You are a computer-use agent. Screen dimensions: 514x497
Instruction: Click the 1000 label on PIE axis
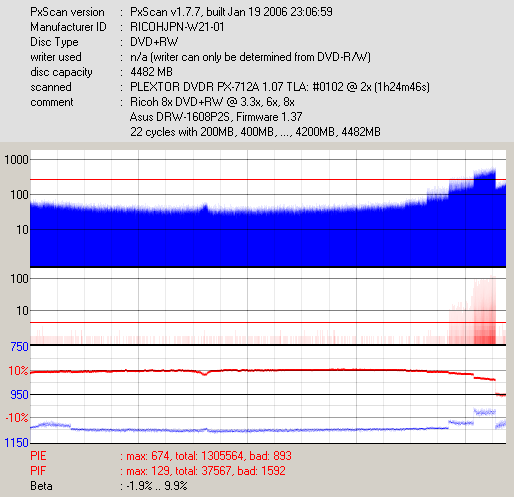[x=16, y=160]
